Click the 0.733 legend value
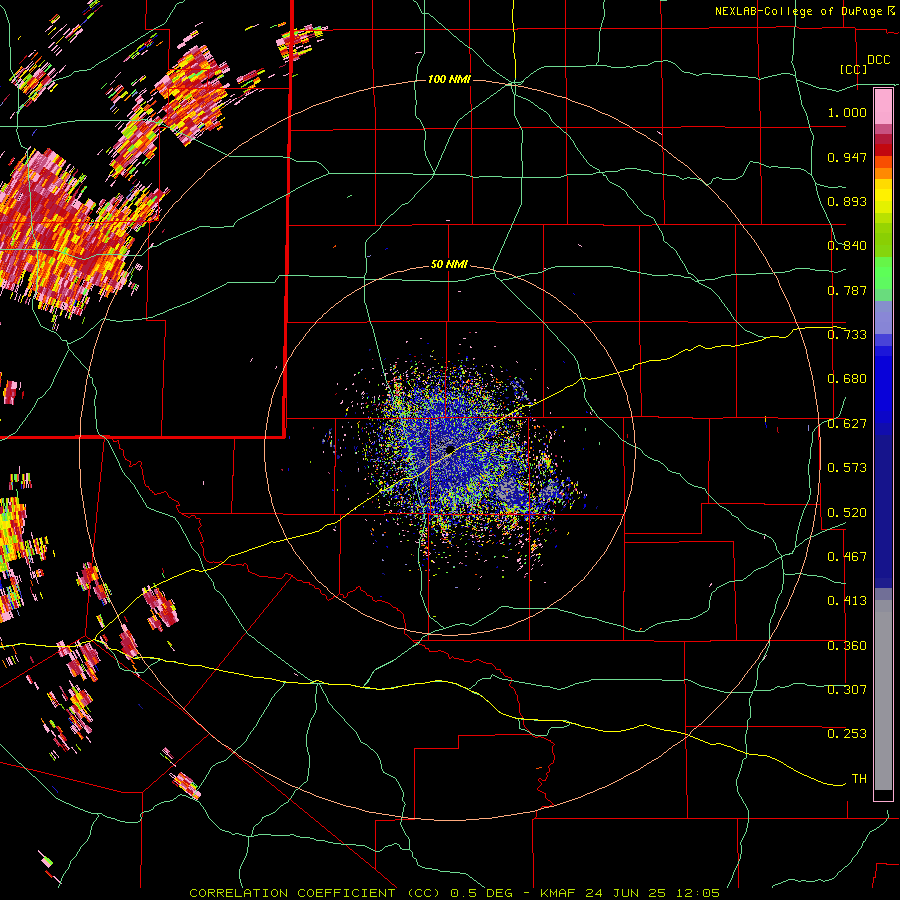900x900 pixels. pos(847,335)
